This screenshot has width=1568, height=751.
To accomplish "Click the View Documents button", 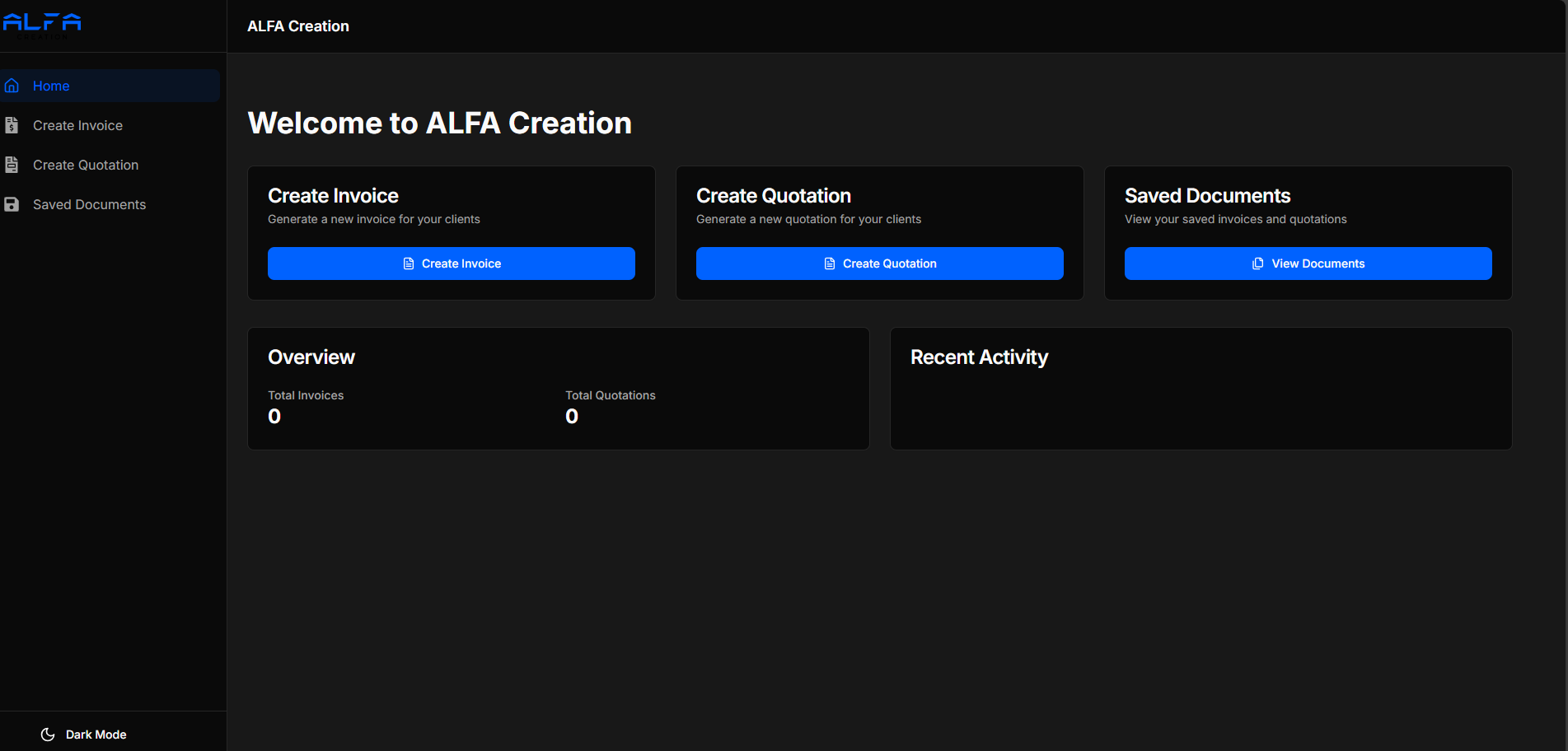I will click(x=1308, y=263).
